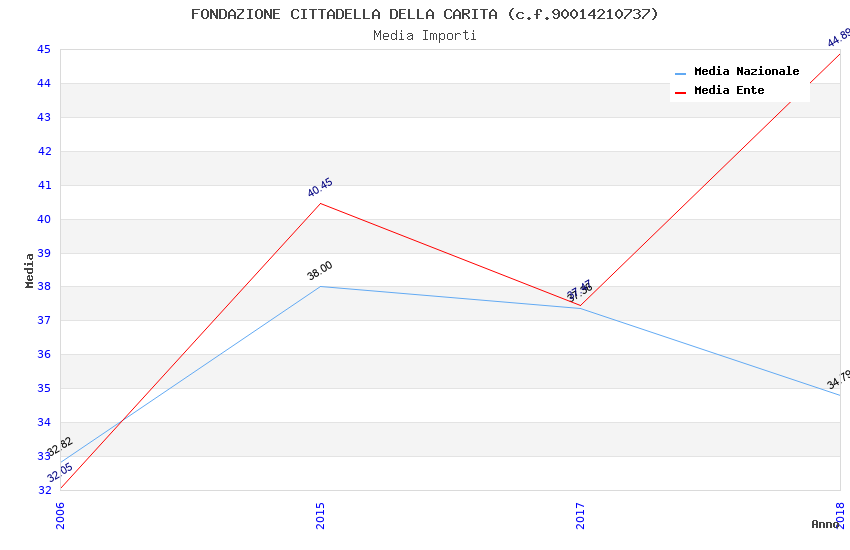Click the Media Importi subtitle

tap(425, 36)
